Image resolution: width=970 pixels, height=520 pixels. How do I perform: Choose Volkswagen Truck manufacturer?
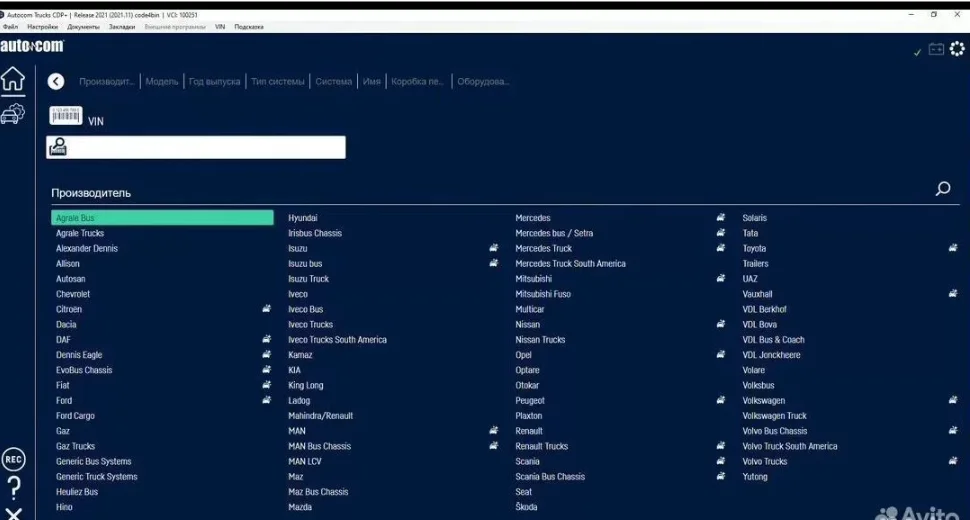click(x=775, y=416)
